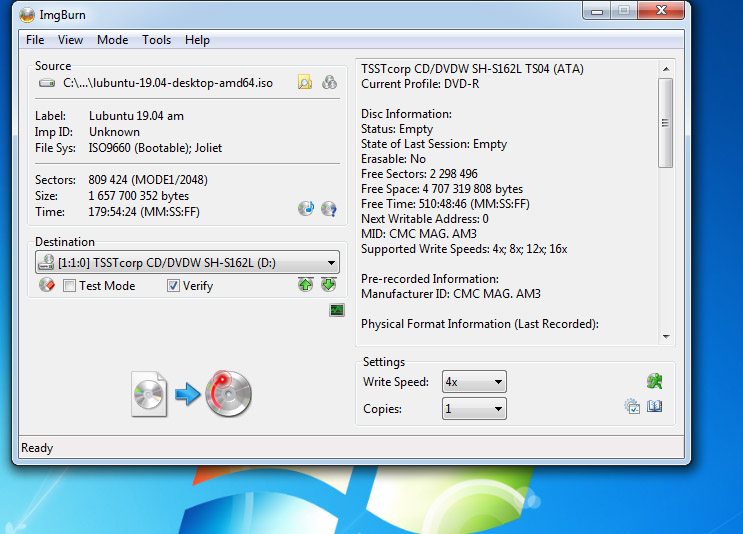Image resolution: width=743 pixels, height=534 pixels.
Task: Click the 'Free Sectors: 2 298 496' line
Action: coord(419,174)
